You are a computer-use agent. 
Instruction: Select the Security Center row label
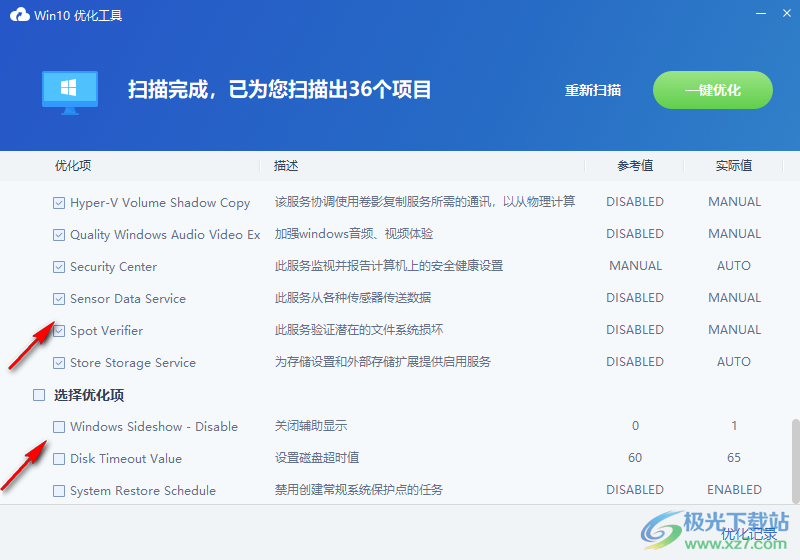click(x=113, y=267)
